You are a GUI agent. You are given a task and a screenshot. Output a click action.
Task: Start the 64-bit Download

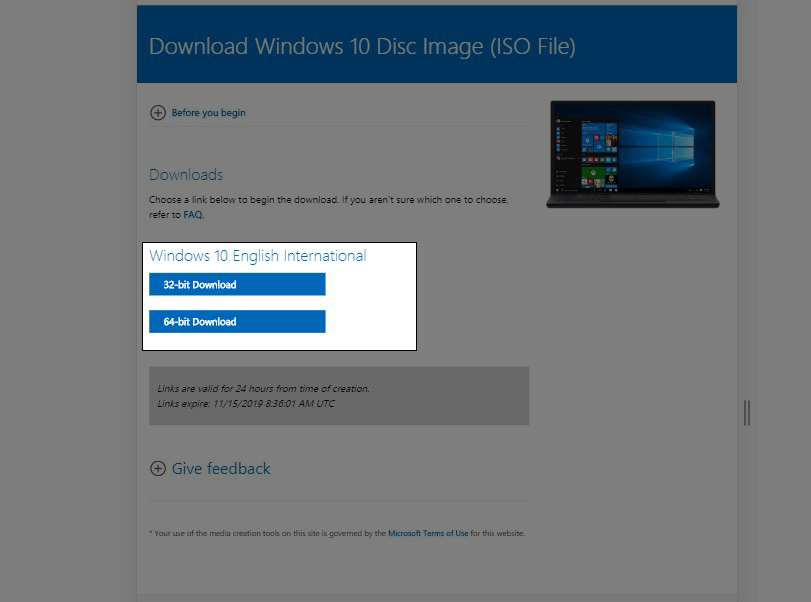coord(236,321)
